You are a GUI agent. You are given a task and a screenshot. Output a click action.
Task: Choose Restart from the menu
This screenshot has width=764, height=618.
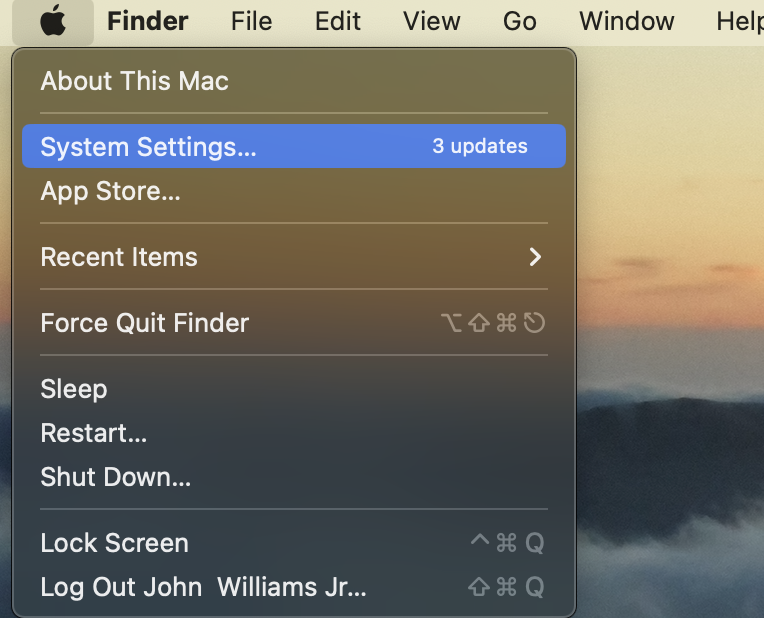[294, 433]
